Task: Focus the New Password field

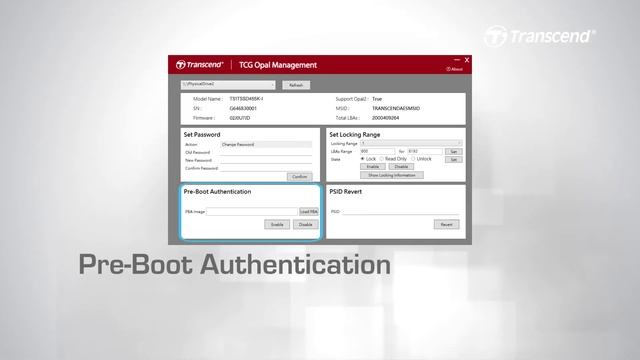Action: (266, 160)
